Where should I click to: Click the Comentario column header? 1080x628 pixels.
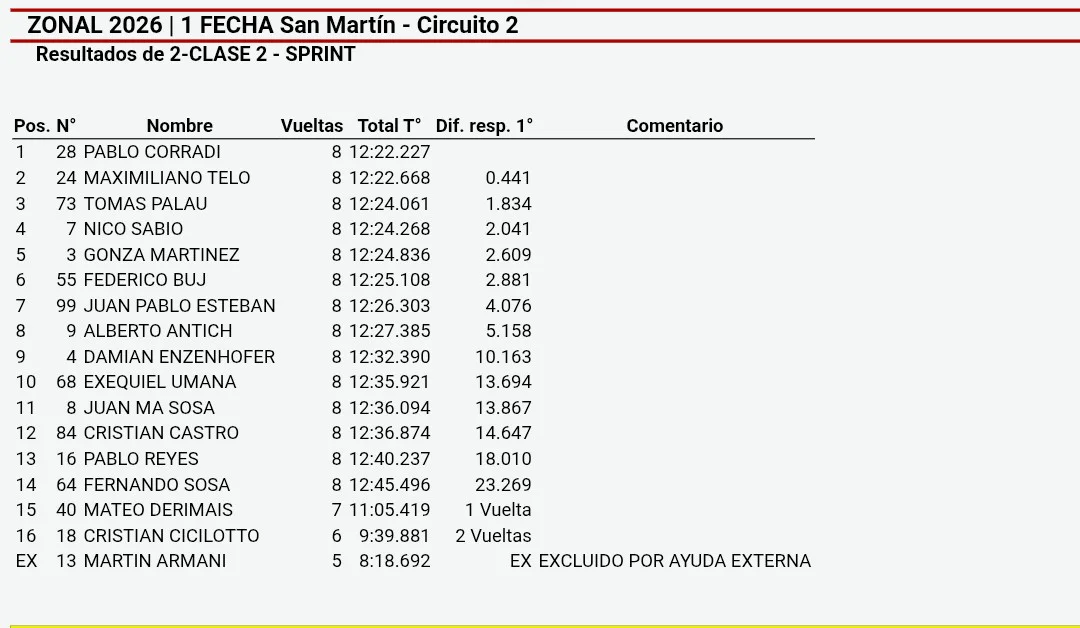click(674, 126)
